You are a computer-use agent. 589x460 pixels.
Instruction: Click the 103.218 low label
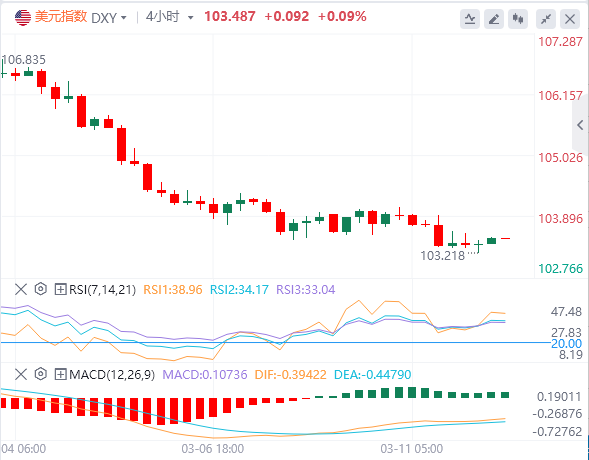tap(443, 256)
